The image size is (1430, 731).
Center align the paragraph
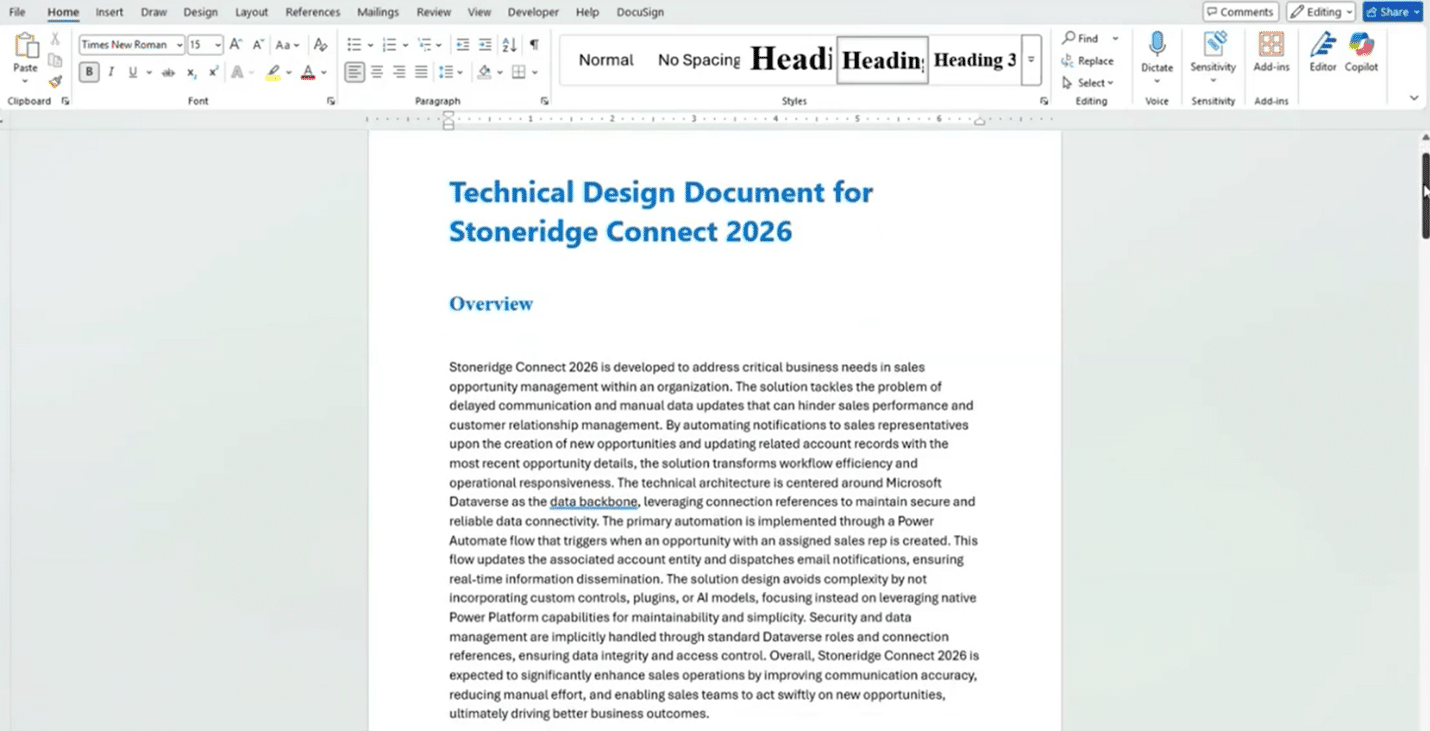click(377, 72)
